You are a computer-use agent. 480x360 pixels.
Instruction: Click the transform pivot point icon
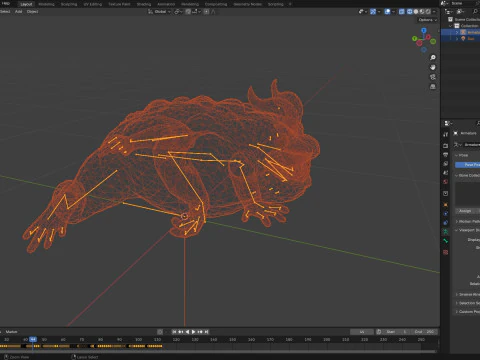[x=177, y=12]
